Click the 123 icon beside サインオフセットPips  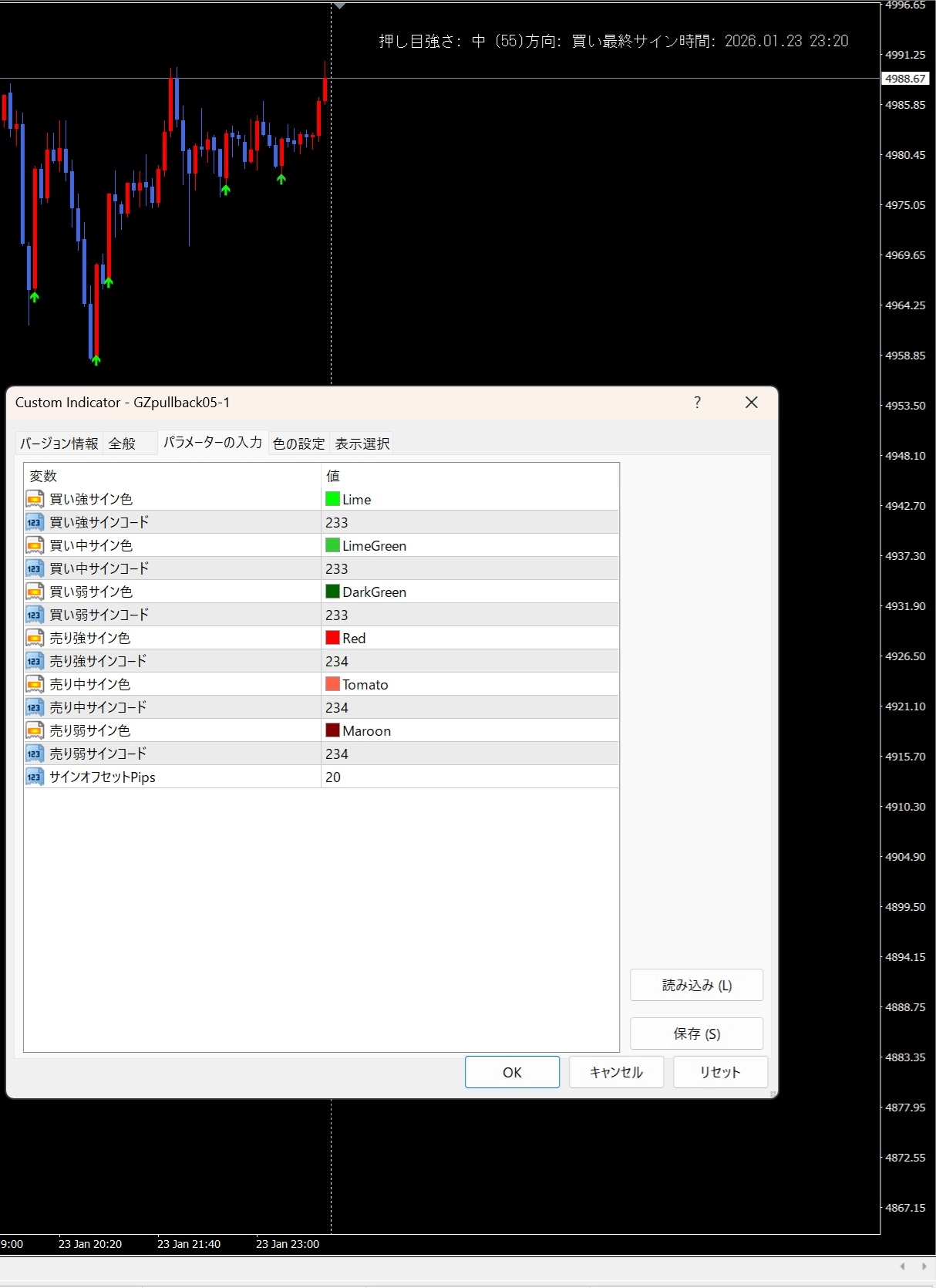click(x=35, y=777)
